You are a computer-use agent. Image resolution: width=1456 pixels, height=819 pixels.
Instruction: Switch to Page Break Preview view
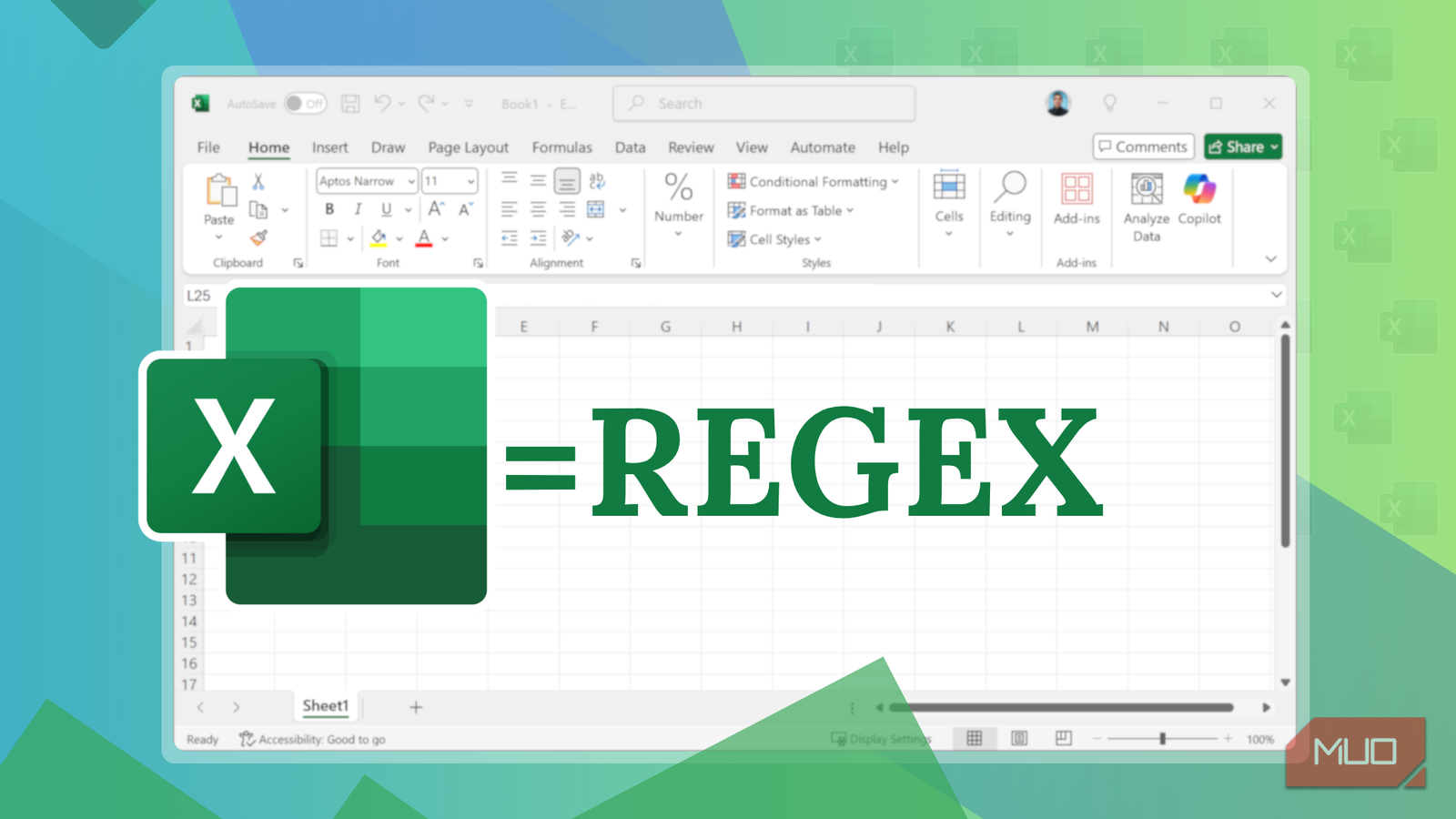click(x=1063, y=738)
